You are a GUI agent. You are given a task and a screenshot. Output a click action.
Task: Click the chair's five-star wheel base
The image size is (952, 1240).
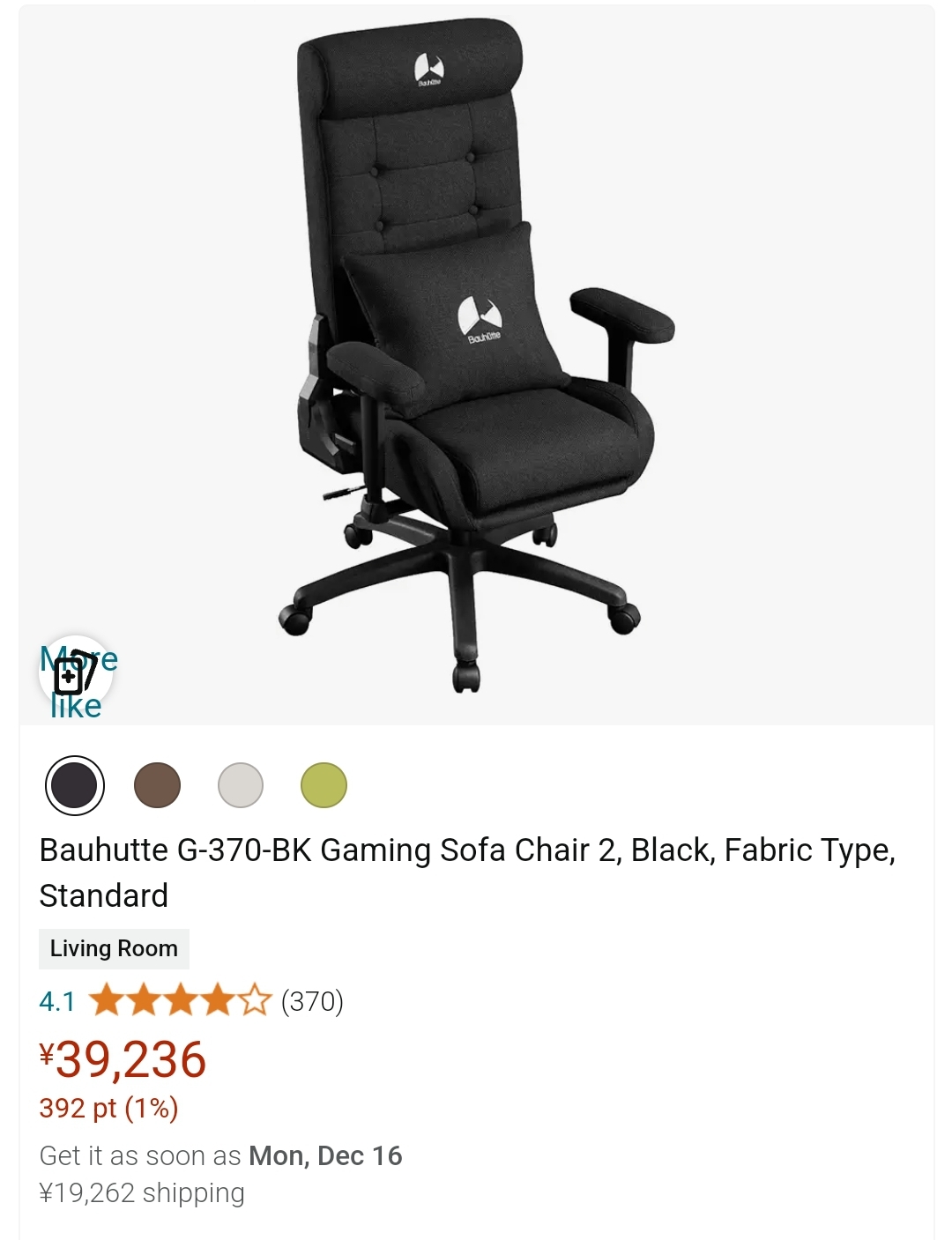coord(459,591)
